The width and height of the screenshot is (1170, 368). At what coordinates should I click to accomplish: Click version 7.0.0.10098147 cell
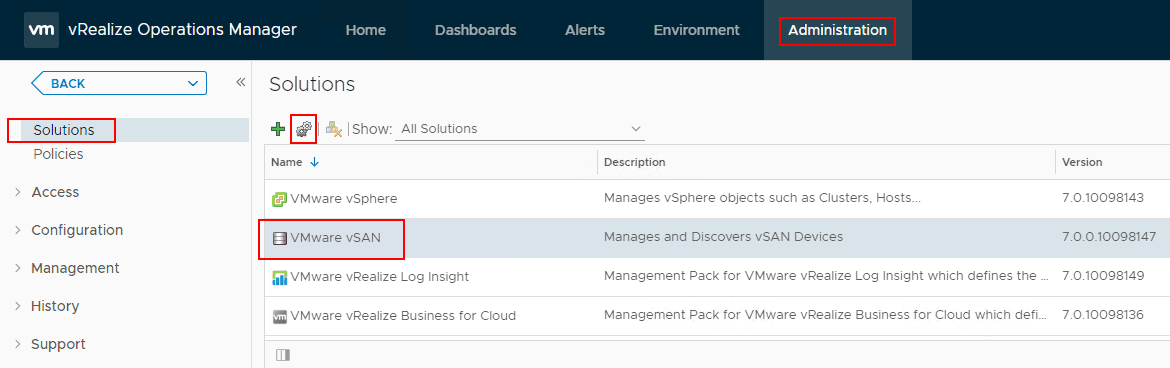(1109, 237)
